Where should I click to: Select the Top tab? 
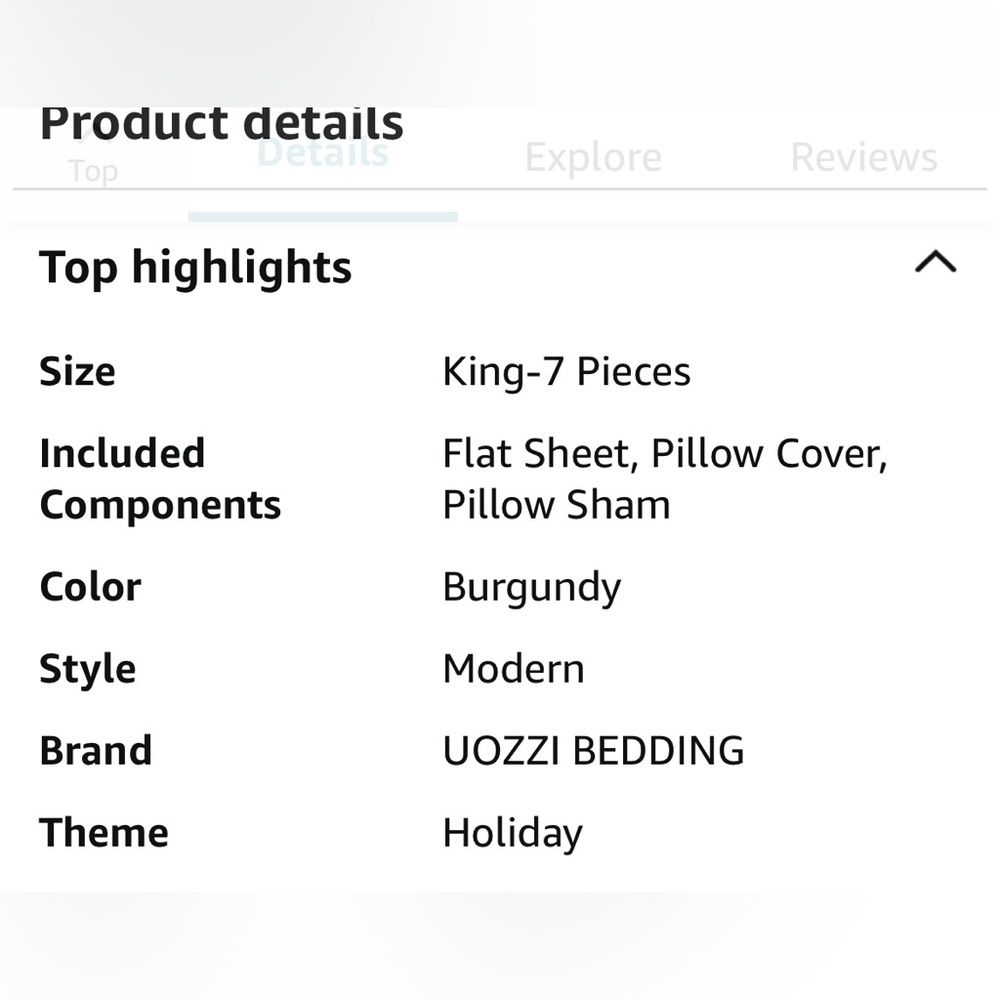pos(93,170)
